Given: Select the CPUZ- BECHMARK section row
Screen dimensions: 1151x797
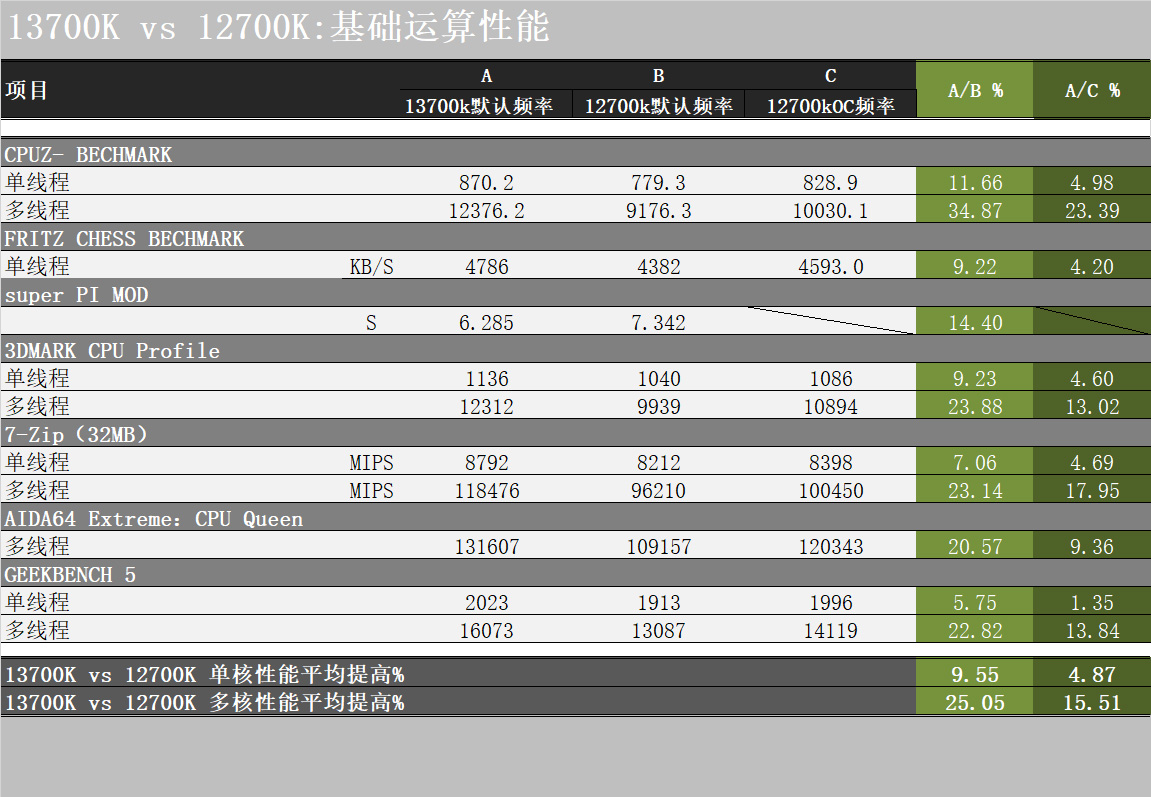Looking at the screenshot, I should click(576, 154).
